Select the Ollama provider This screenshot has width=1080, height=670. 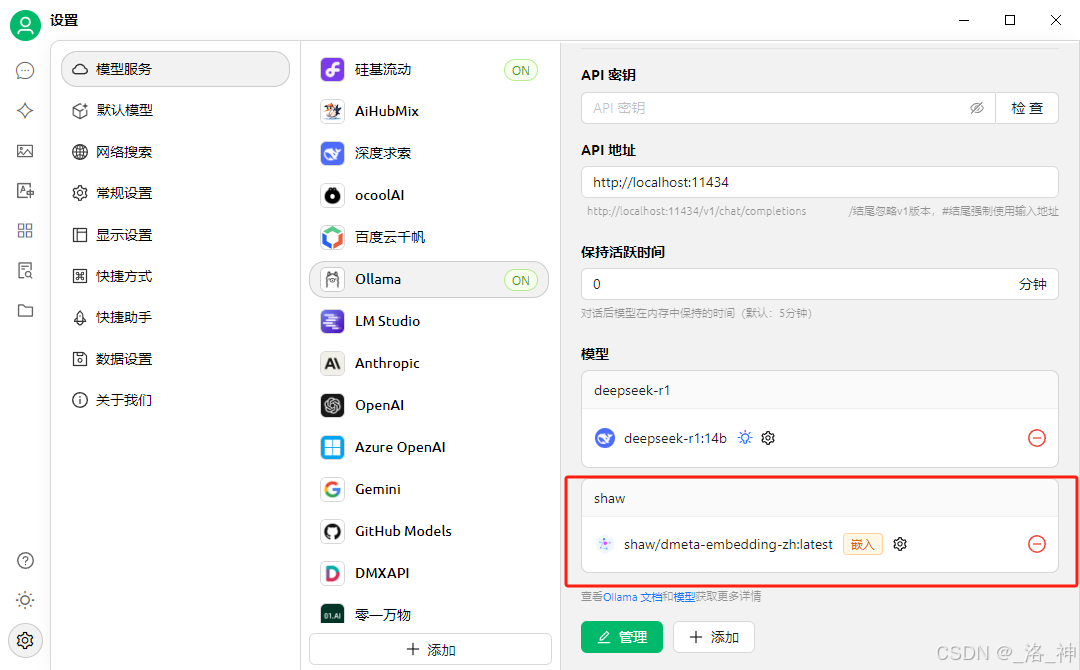point(429,279)
